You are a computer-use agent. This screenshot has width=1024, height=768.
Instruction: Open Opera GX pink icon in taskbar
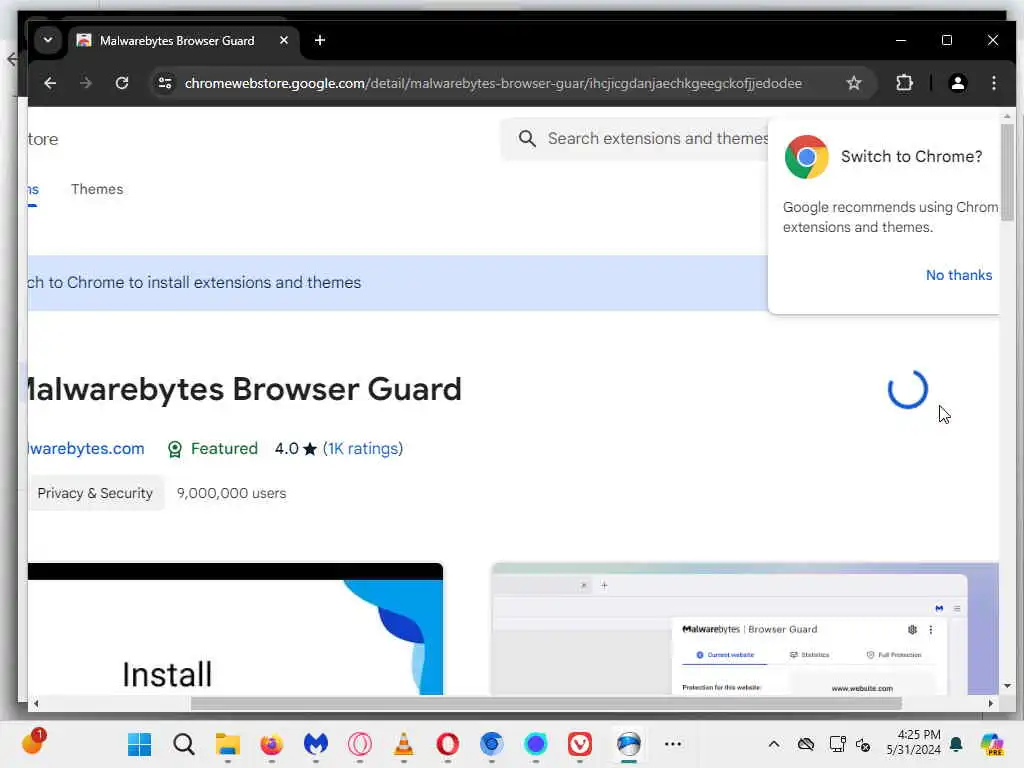pyautogui.click(x=359, y=744)
